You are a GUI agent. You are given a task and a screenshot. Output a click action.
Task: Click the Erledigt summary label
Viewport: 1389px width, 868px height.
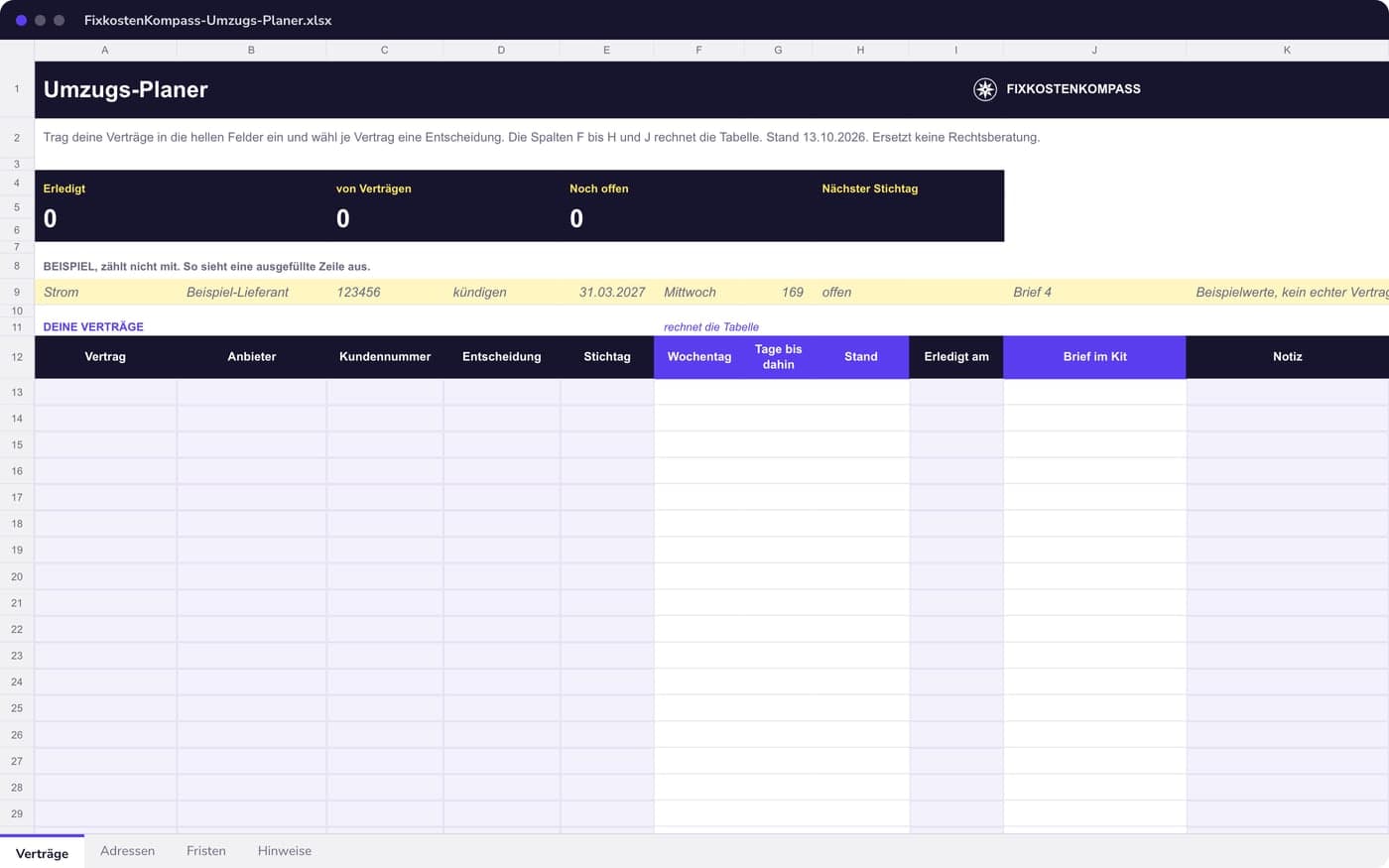coord(64,188)
